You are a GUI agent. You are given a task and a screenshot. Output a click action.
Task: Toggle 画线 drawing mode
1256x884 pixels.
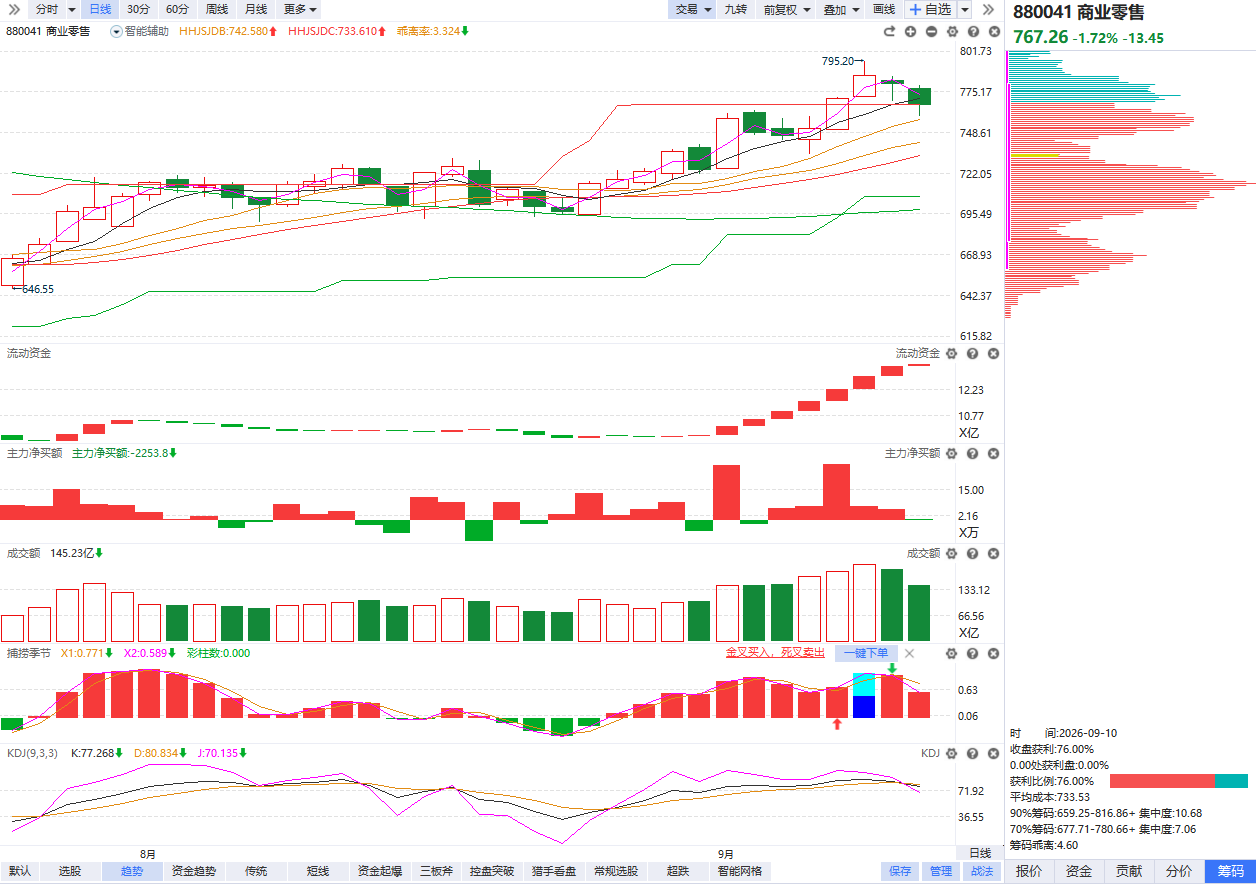[x=883, y=9]
